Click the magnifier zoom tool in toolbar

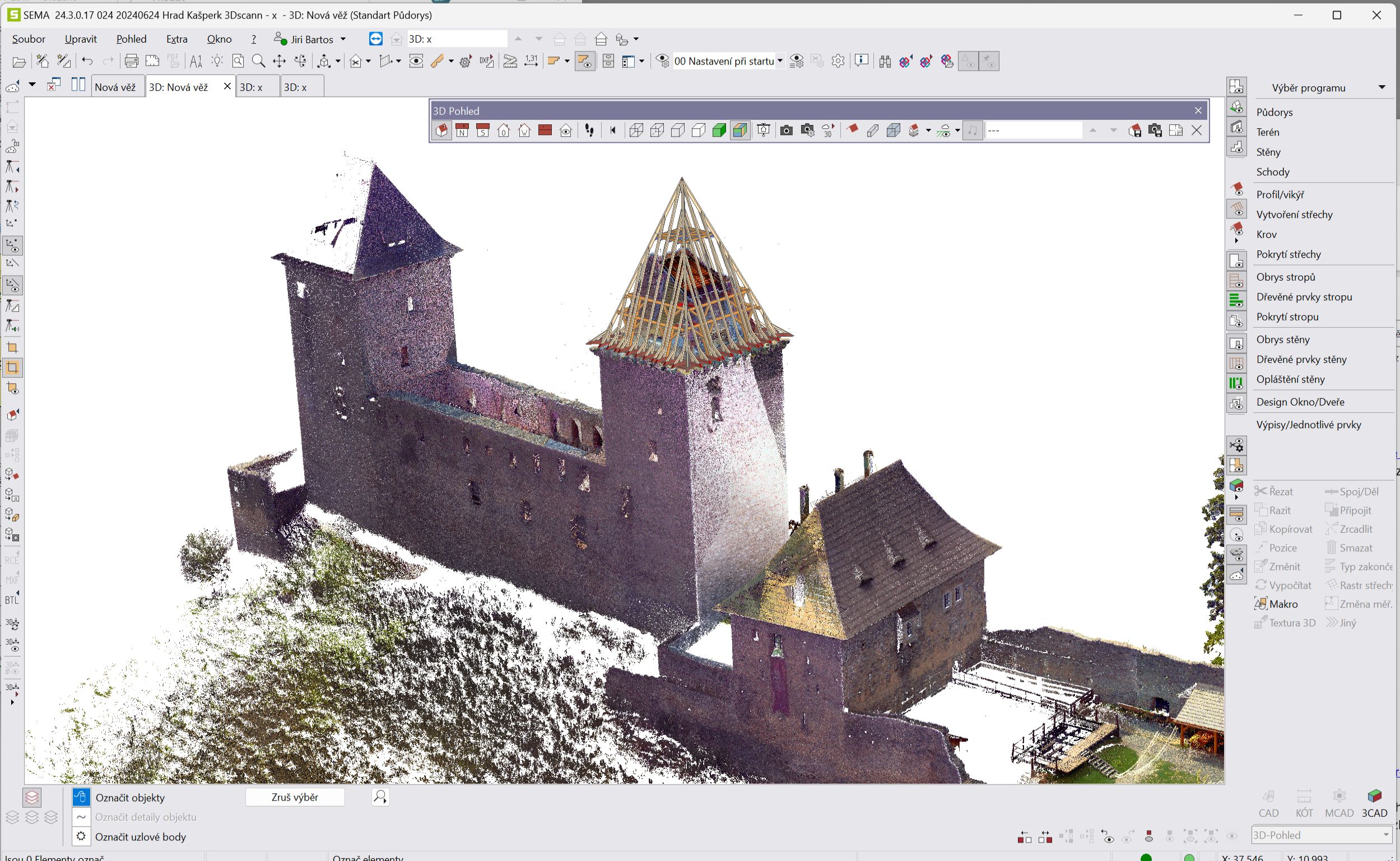pos(258,61)
